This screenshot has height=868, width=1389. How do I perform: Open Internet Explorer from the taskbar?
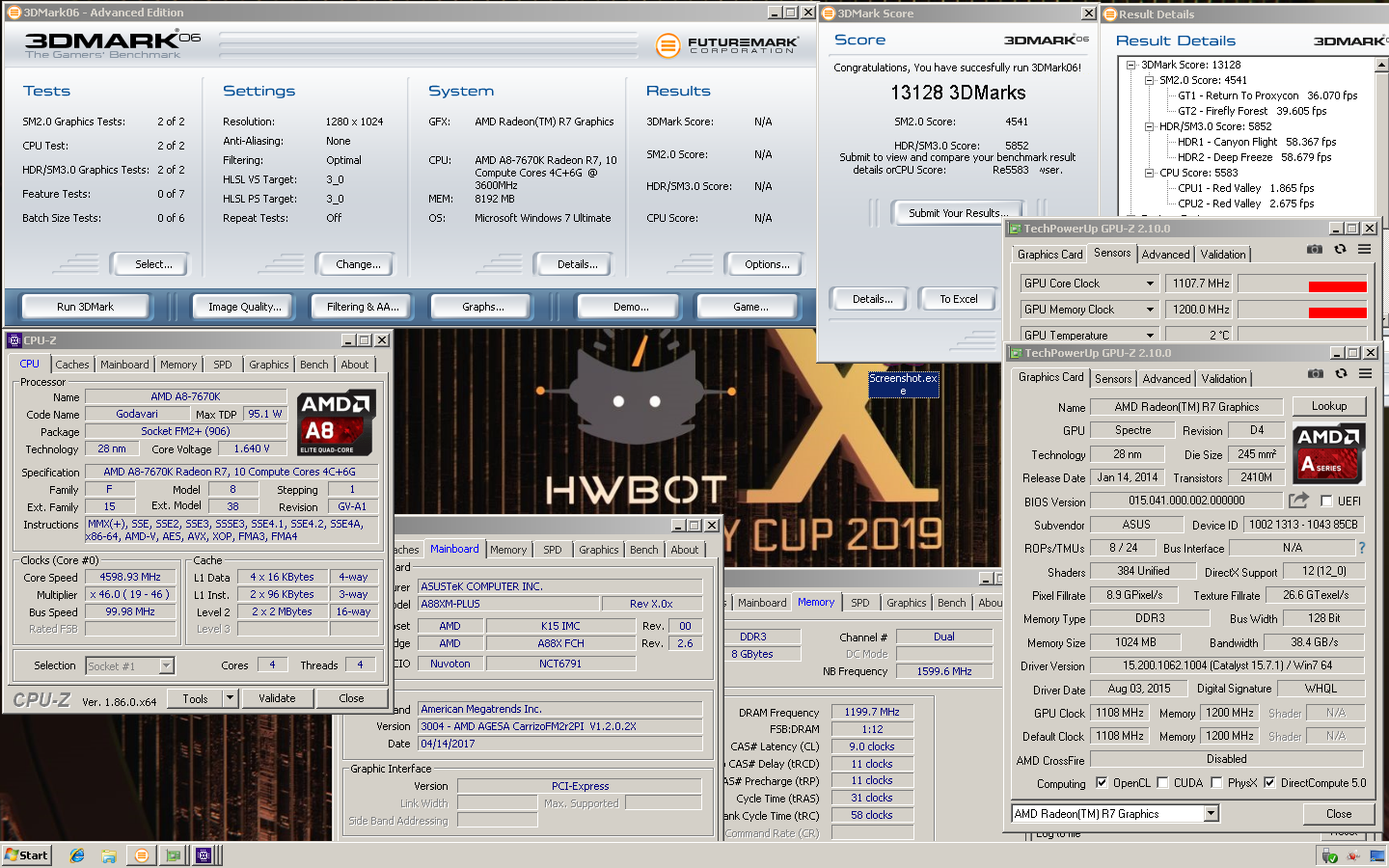(x=77, y=855)
